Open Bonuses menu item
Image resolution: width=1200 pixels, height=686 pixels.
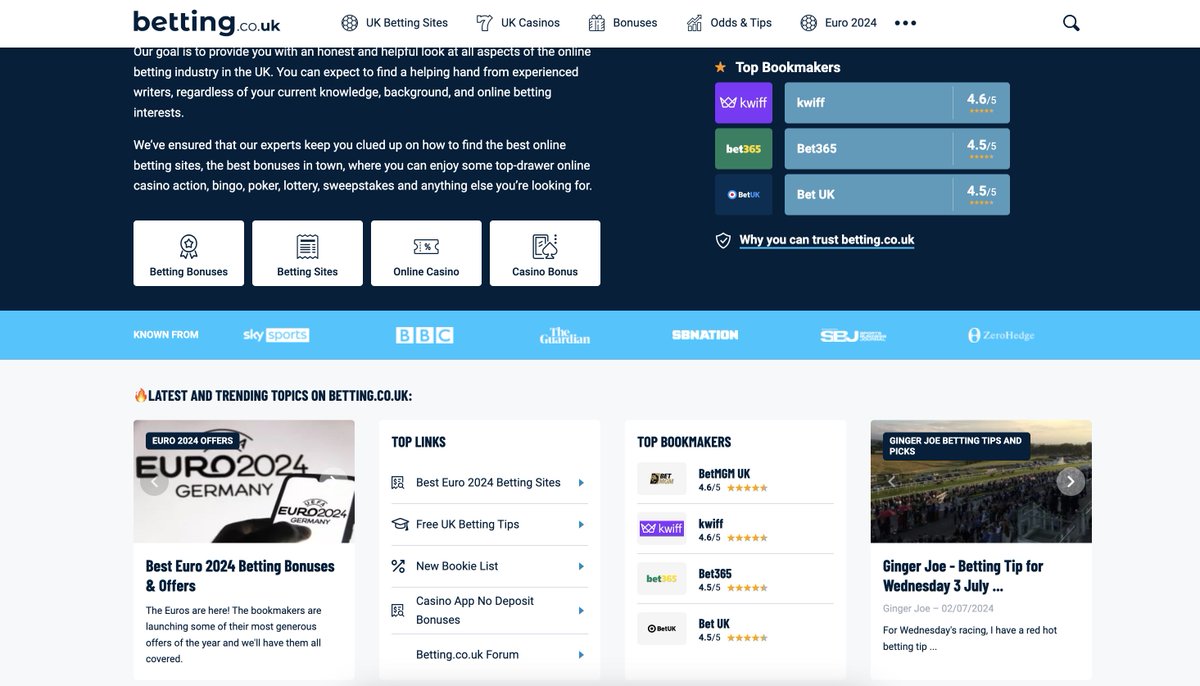[623, 23]
